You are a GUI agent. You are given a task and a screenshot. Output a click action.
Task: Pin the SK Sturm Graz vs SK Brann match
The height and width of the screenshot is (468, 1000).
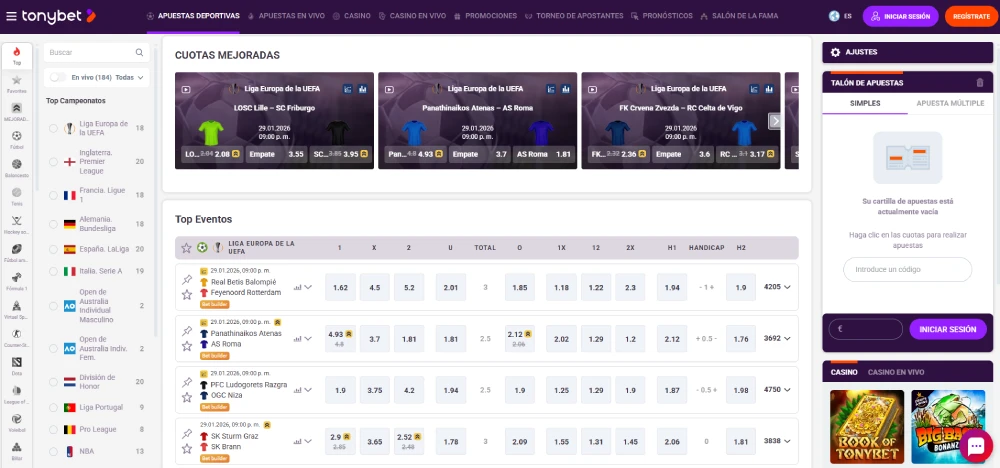click(x=187, y=434)
